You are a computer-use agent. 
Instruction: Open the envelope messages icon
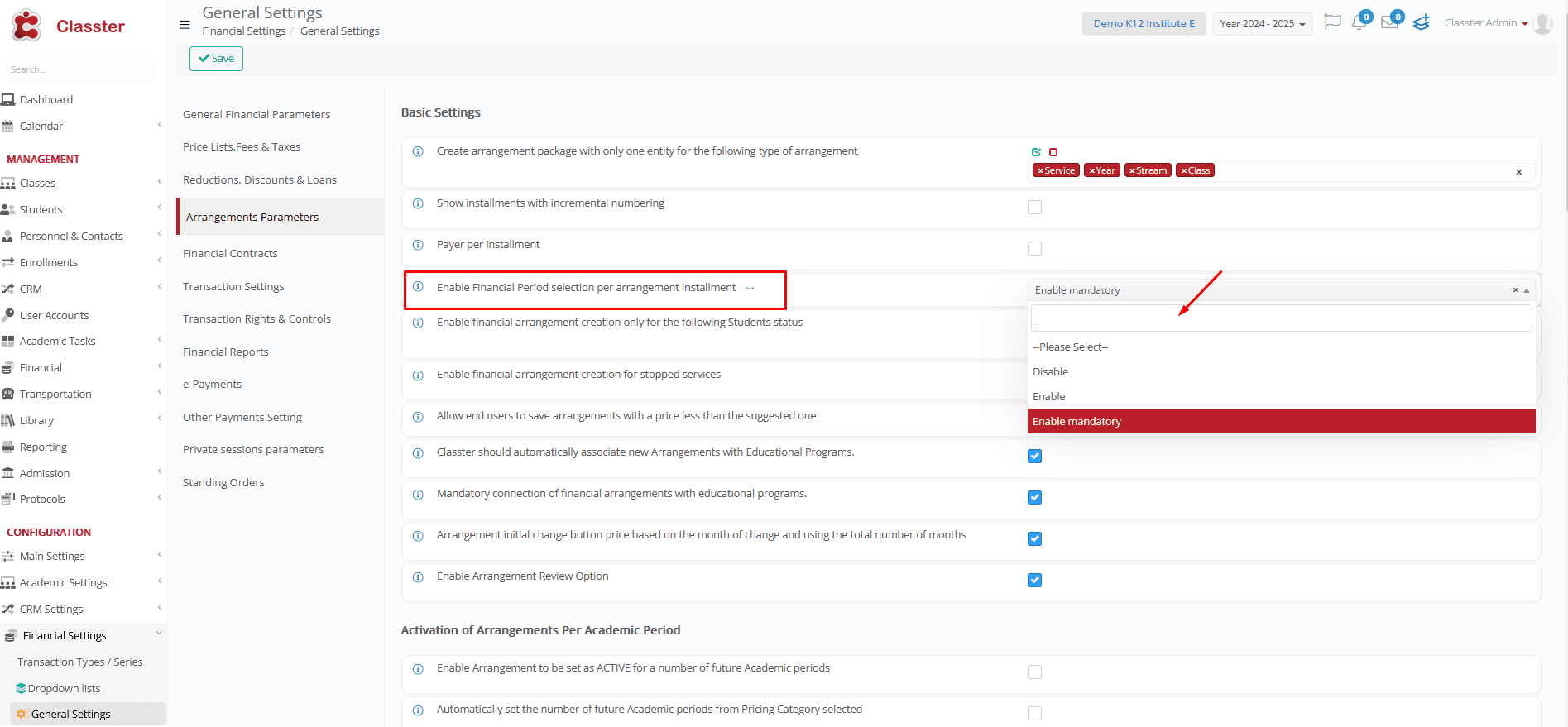[1389, 22]
